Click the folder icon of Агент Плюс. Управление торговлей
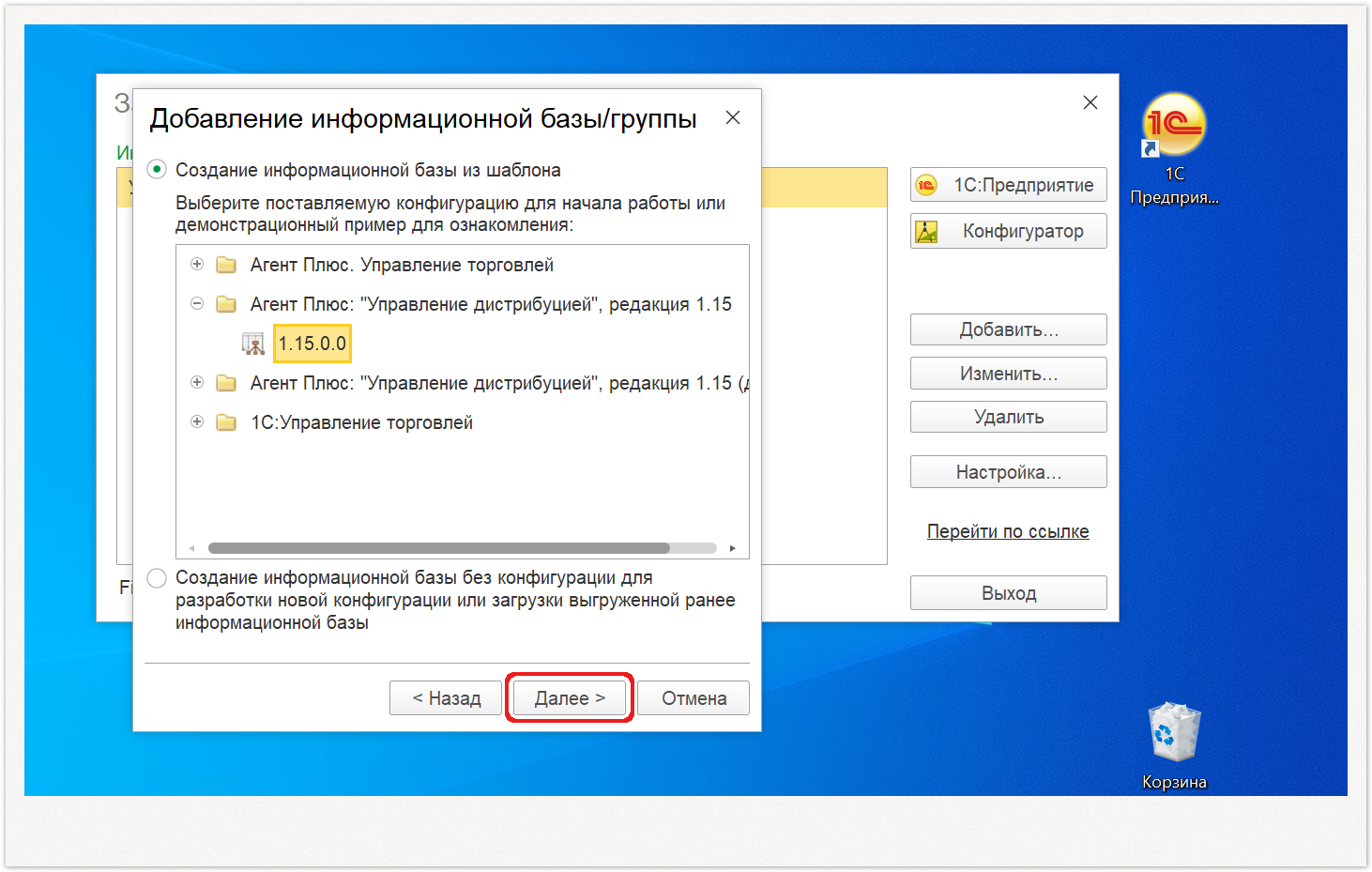This screenshot has width=1372, height=872. [x=226, y=265]
